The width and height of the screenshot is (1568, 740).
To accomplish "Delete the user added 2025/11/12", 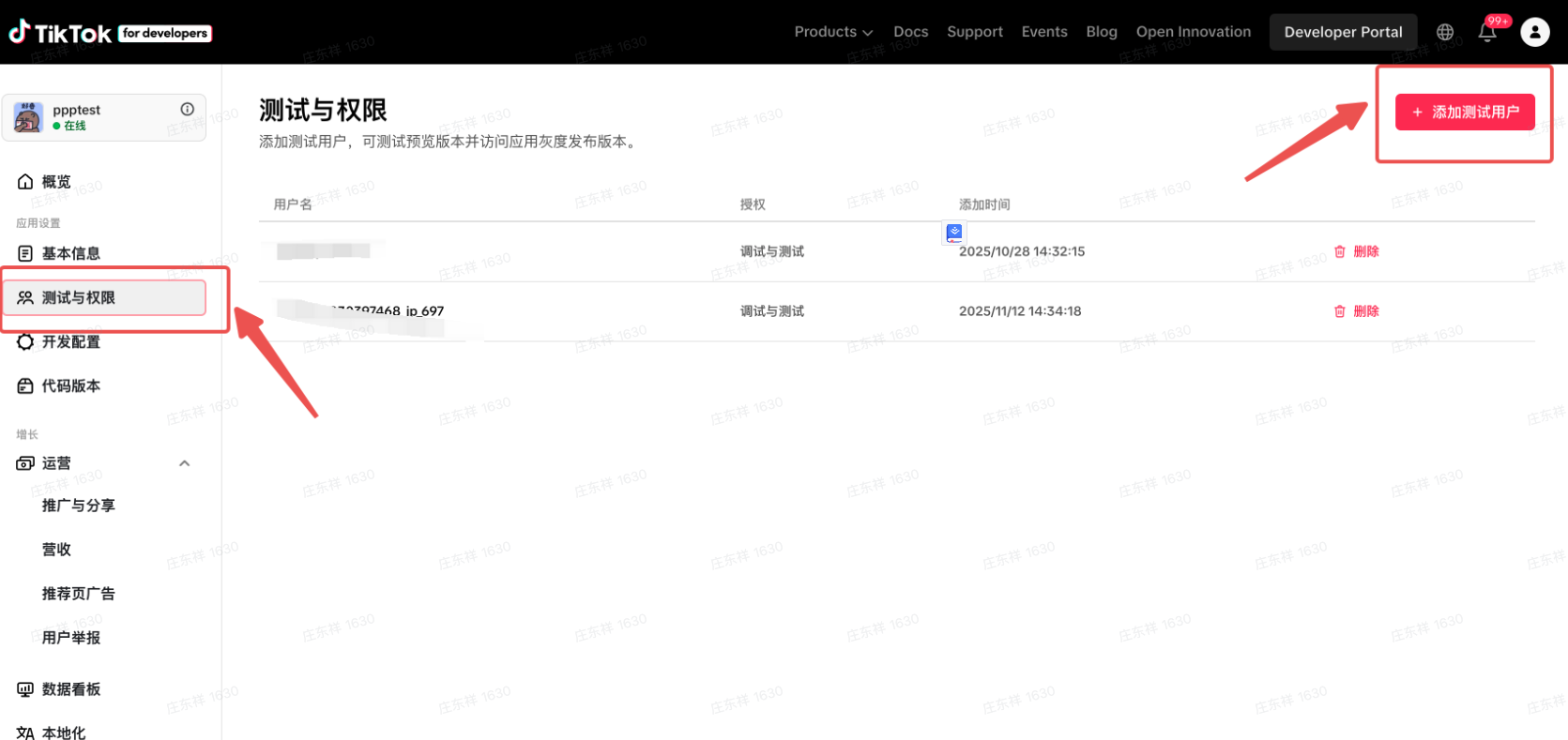I will coord(1357,311).
